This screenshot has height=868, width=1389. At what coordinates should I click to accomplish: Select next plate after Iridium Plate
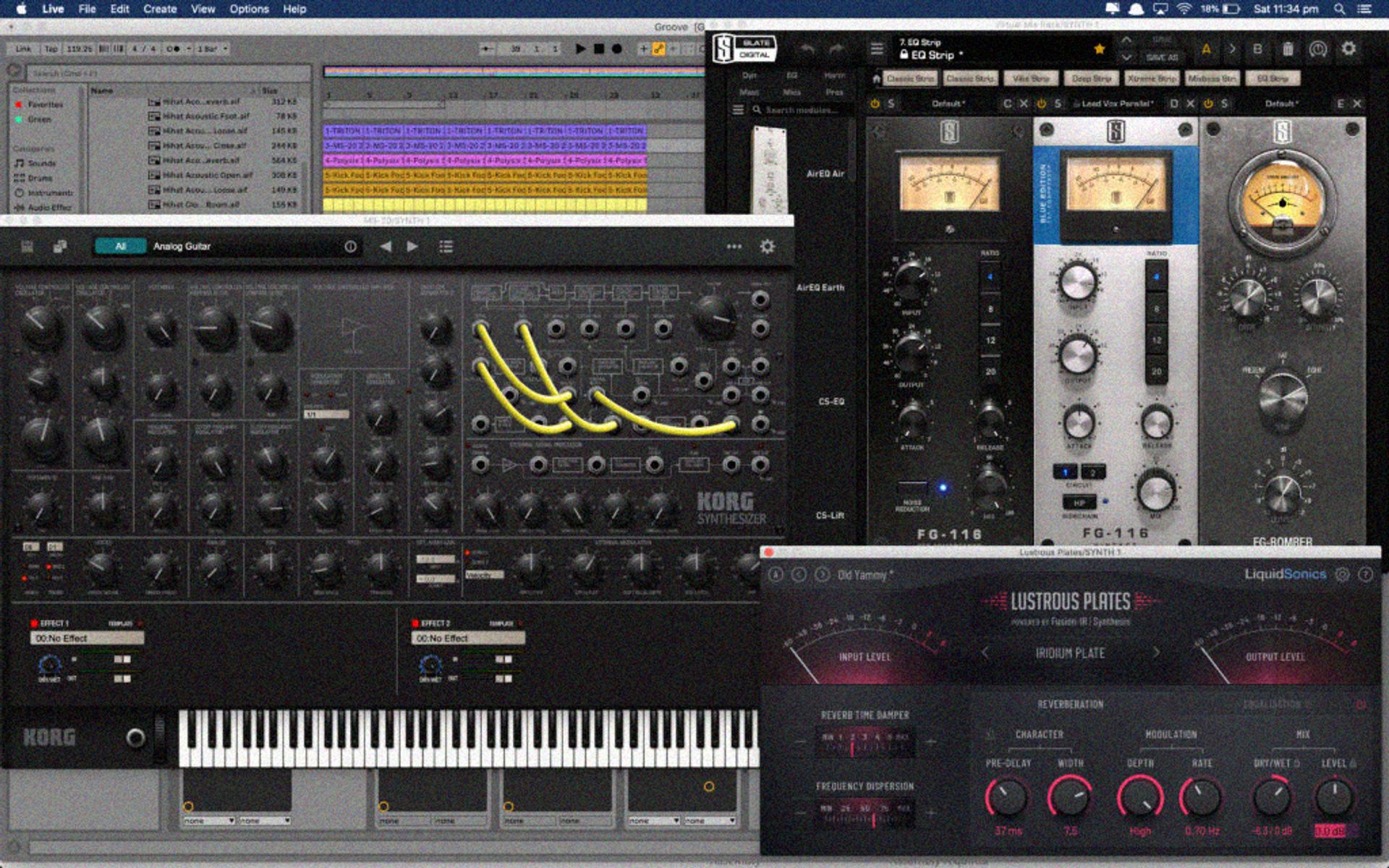click(1156, 652)
